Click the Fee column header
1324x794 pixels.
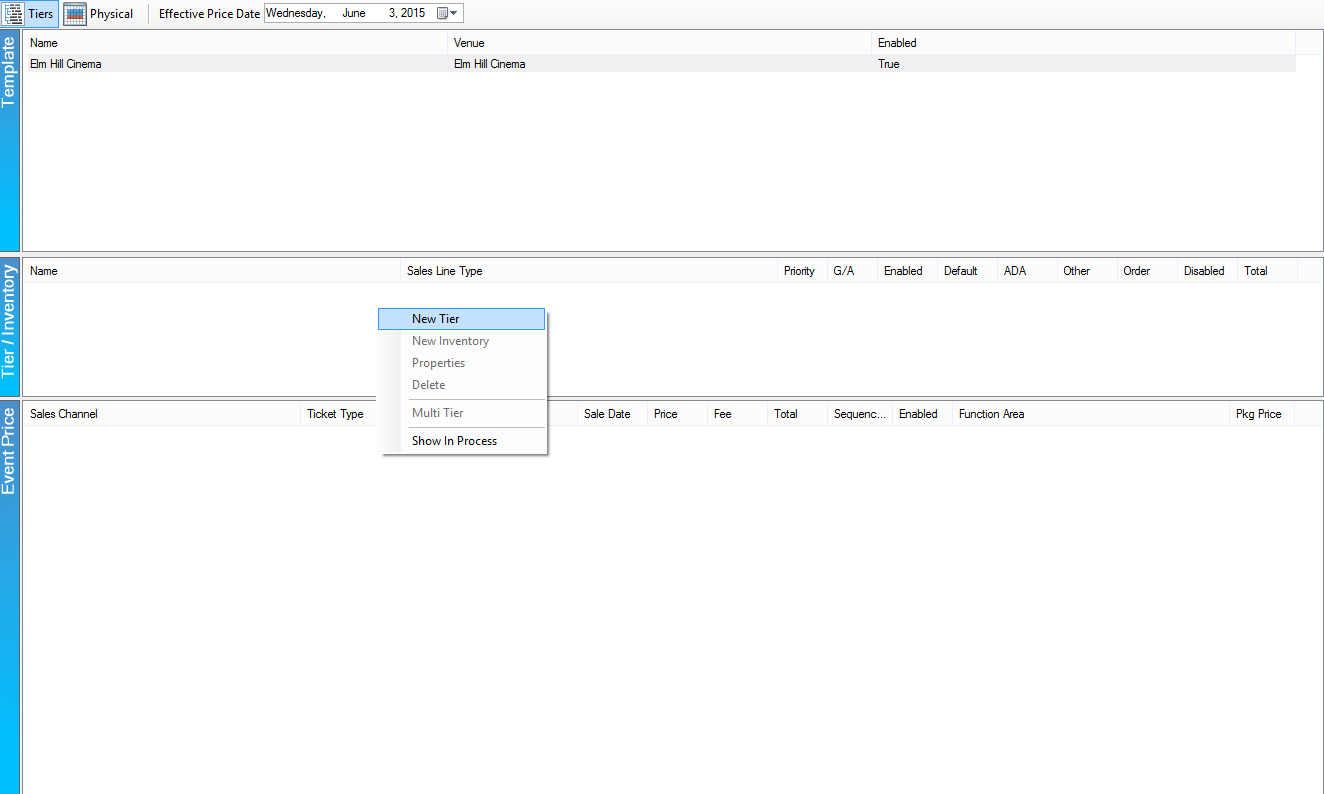pyautogui.click(x=737, y=414)
